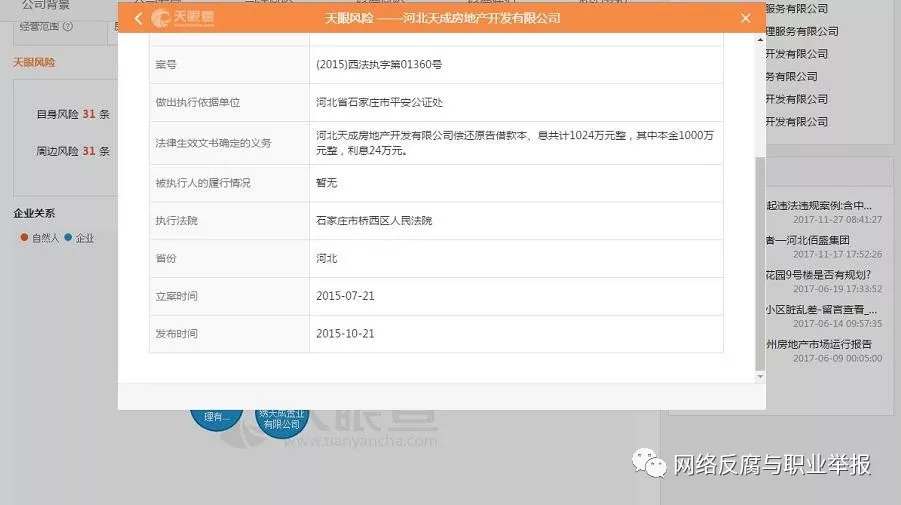The height and width of the screenshot is (505, 901).
Task: Click the 发布时间 label
Action: tap(176, 334)
